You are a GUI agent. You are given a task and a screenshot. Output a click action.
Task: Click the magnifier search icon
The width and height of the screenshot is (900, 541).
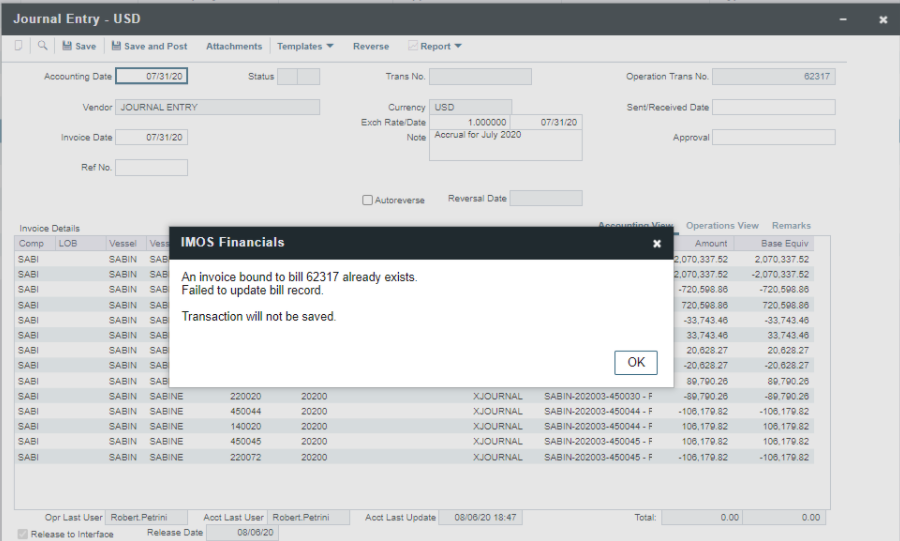click(43, 46)
